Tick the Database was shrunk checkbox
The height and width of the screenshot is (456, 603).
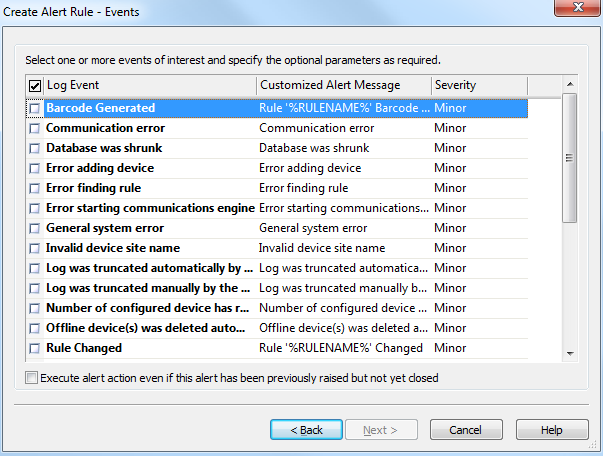coord(35,148)
